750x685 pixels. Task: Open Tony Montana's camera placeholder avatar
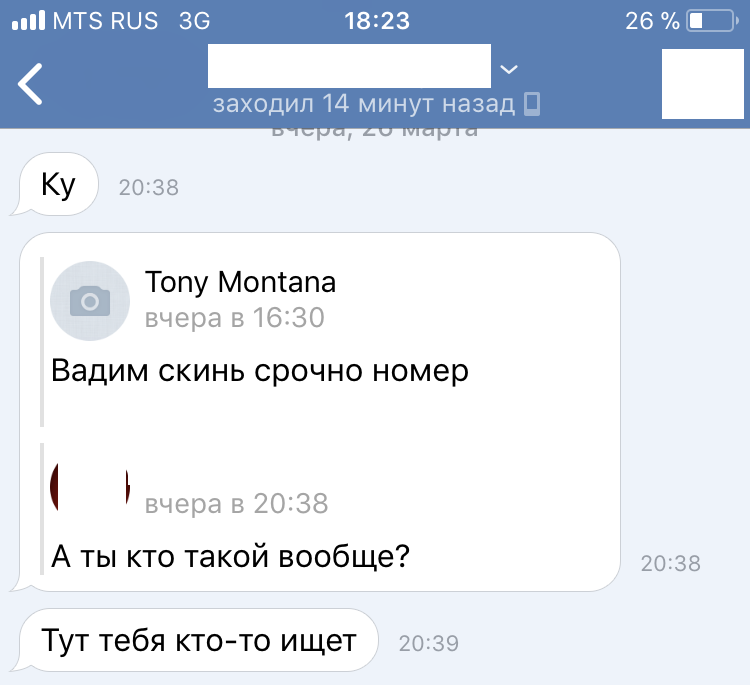90,301
